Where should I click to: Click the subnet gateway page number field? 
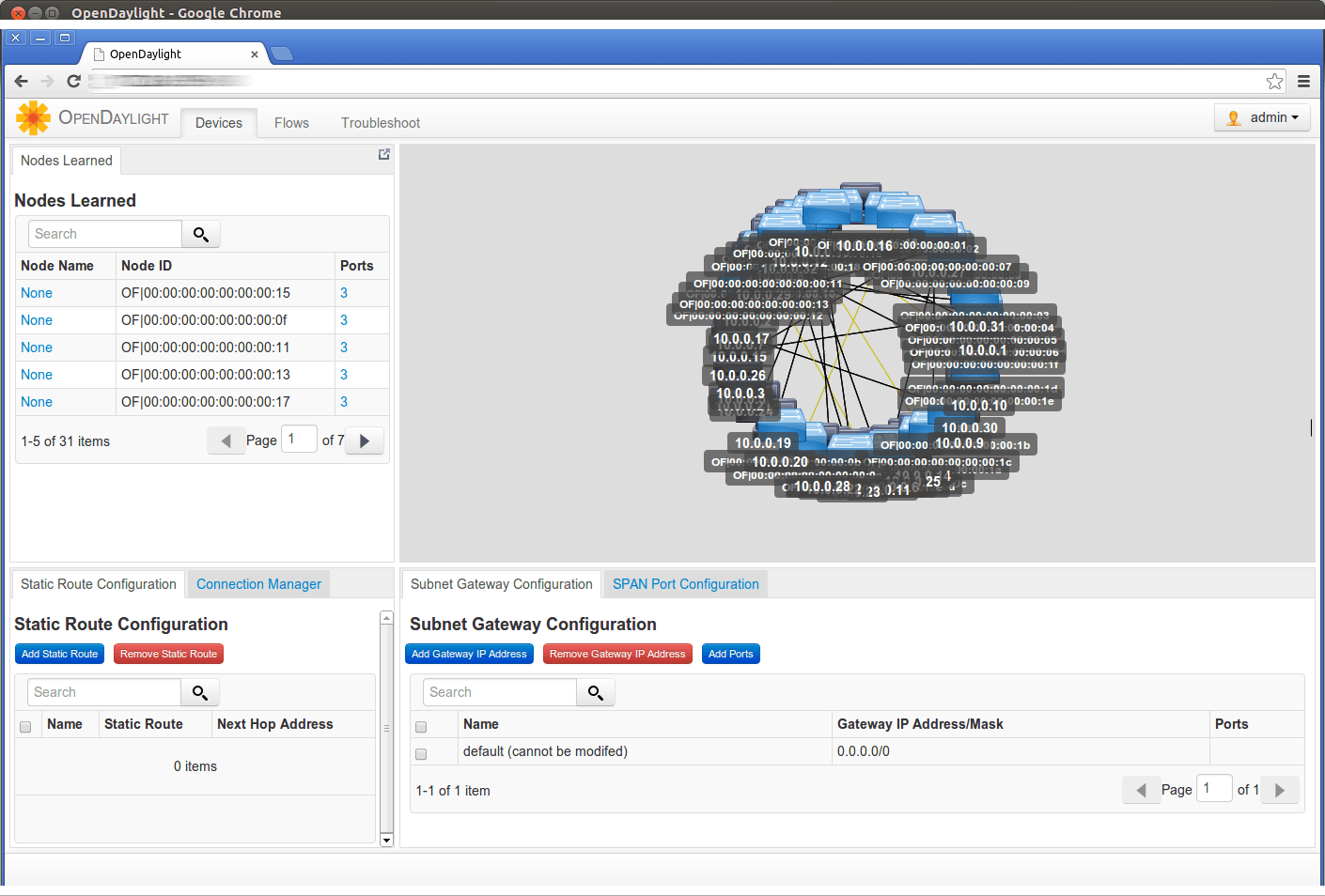(1214, 789)
